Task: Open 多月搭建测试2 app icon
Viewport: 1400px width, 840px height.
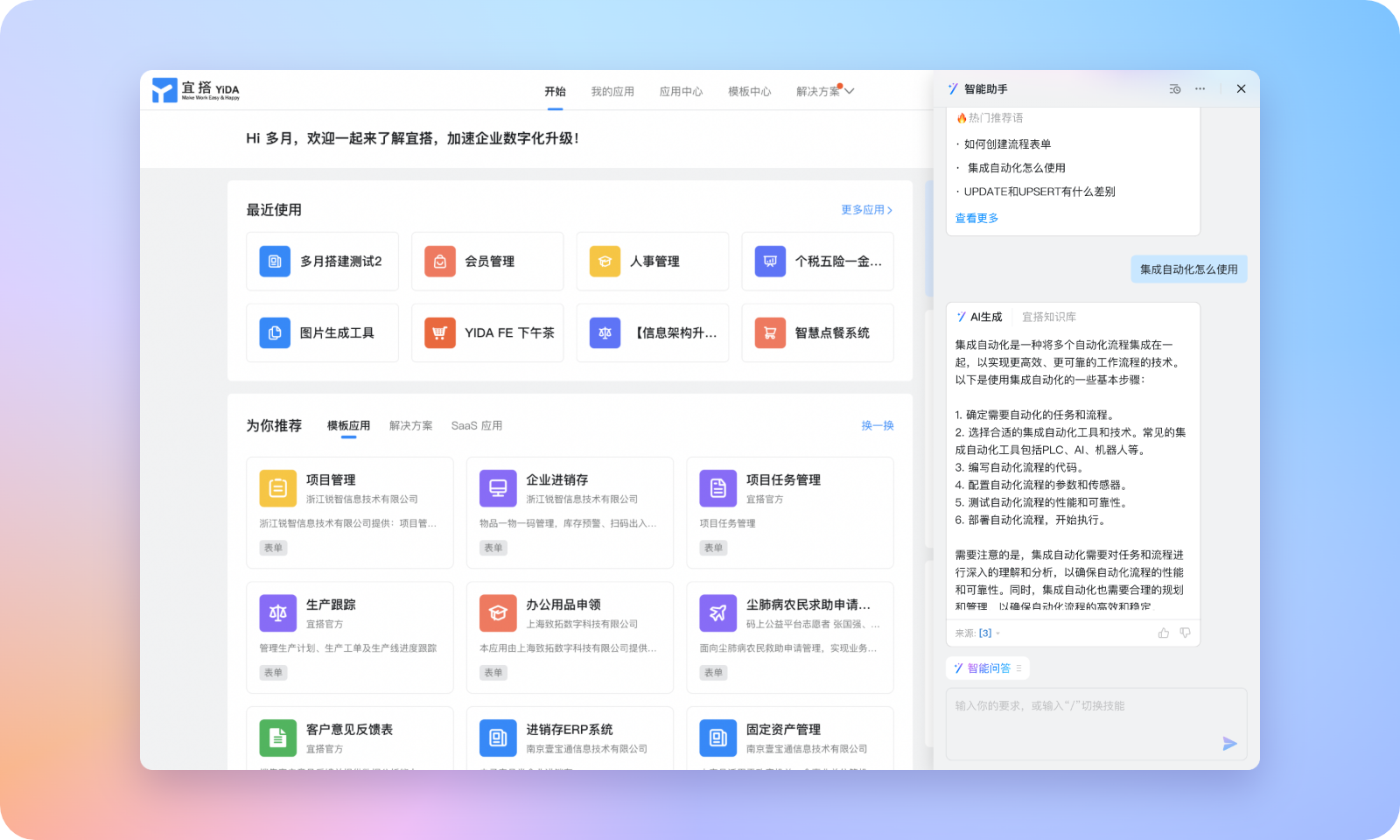Action: point(275,261)
